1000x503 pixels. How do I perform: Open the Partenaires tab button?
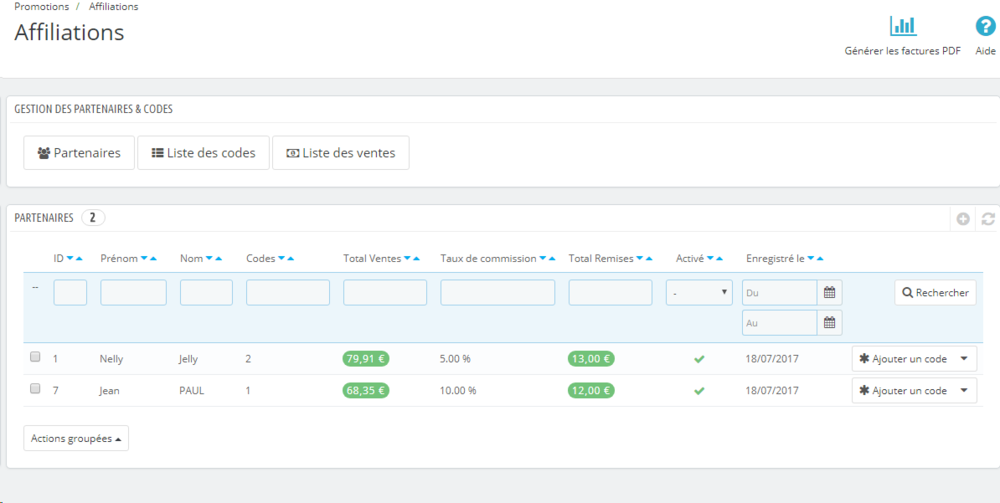[x=79, y=153]
